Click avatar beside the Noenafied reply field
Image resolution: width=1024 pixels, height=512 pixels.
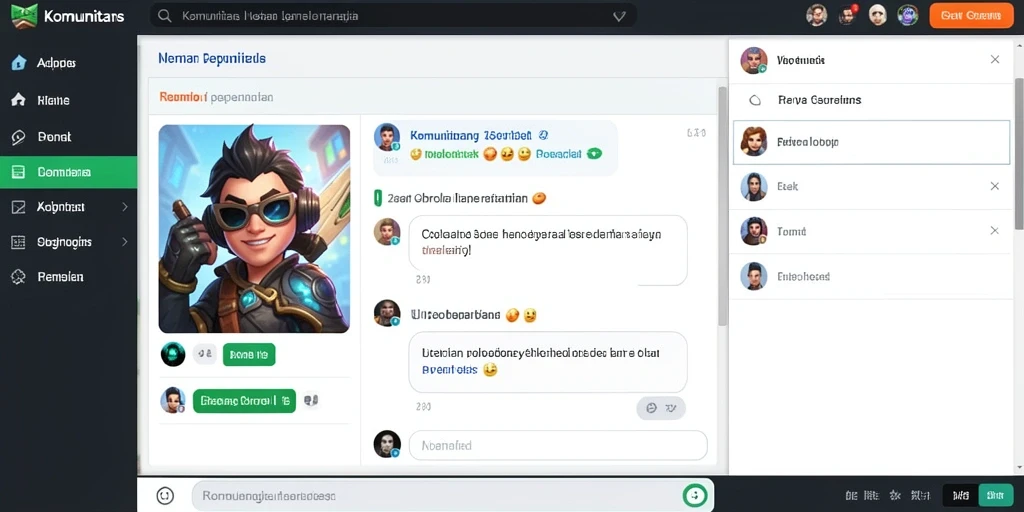tap(387, 444)
